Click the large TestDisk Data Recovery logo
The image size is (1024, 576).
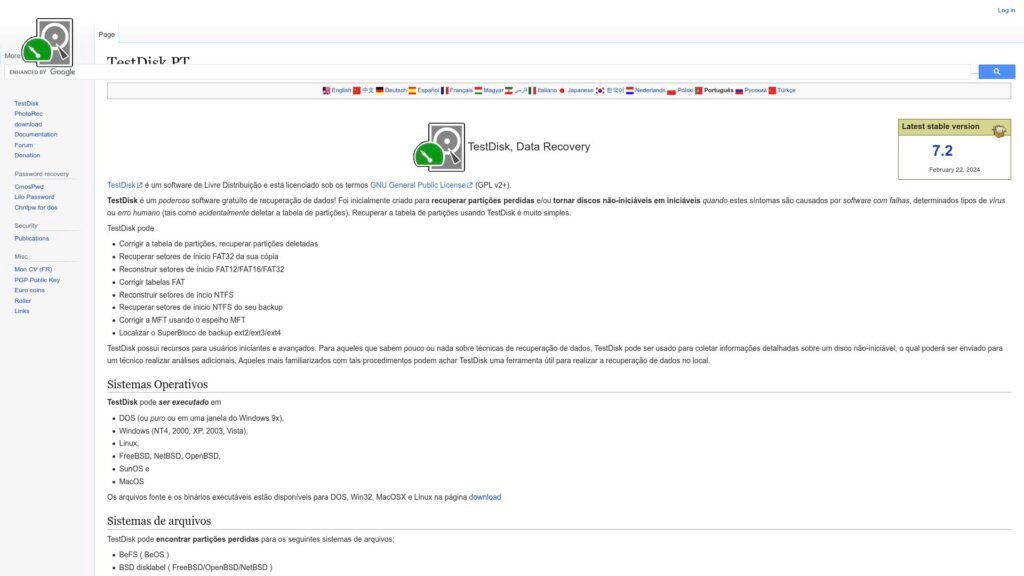pyautogui.click(x=439, y=147)
